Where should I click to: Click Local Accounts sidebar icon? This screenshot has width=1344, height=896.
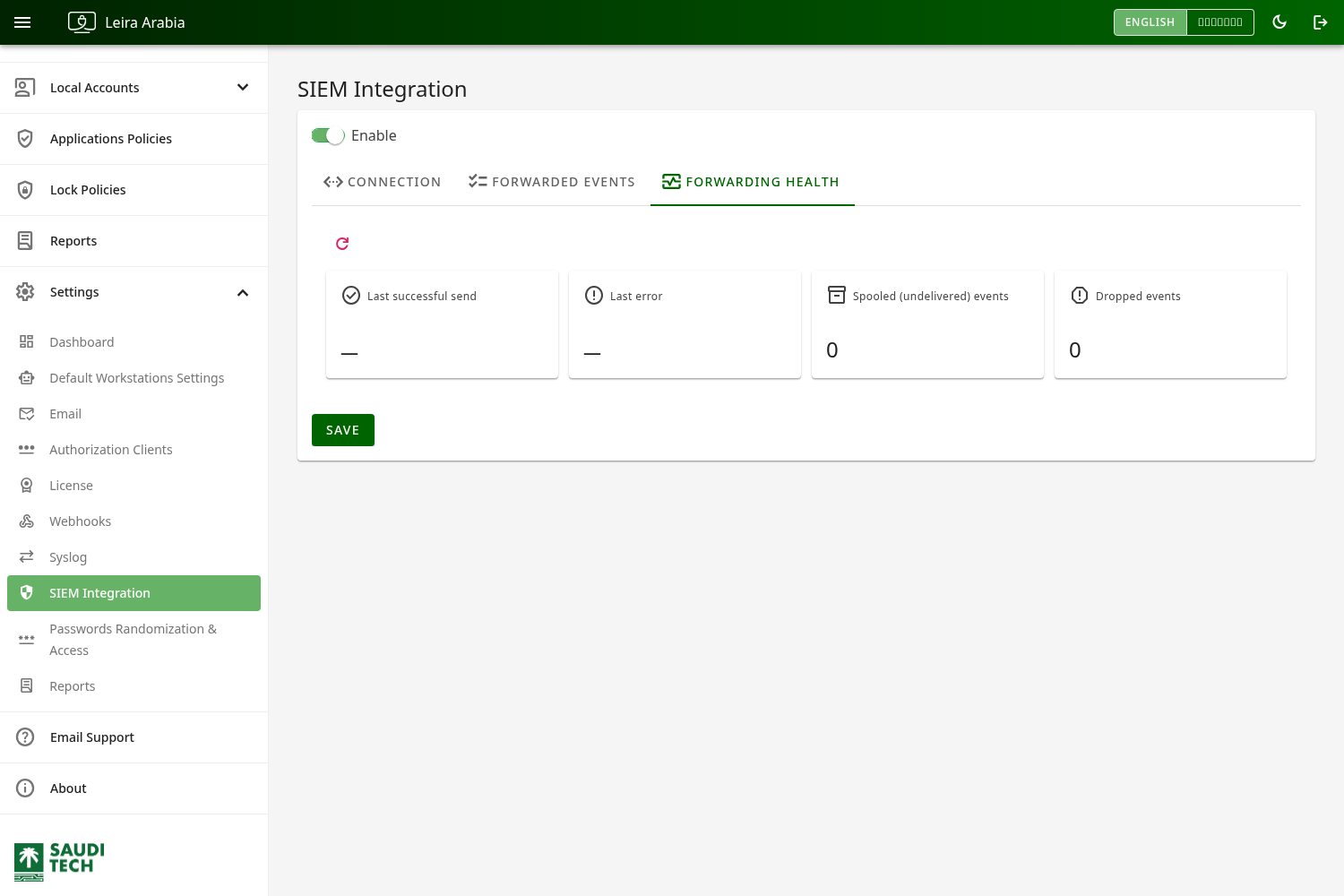pos(25,88)
